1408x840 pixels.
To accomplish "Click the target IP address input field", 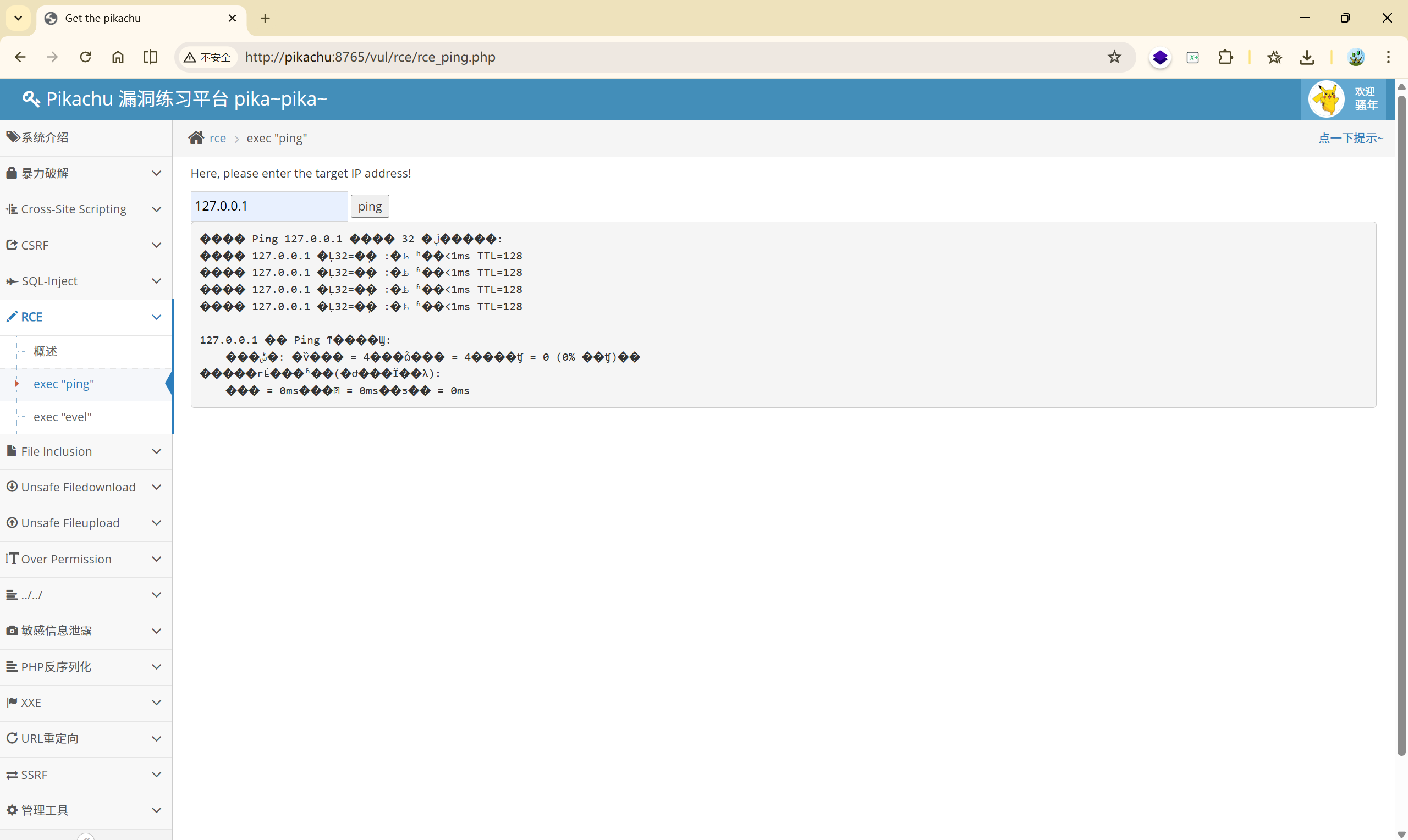I will [269, 206].
